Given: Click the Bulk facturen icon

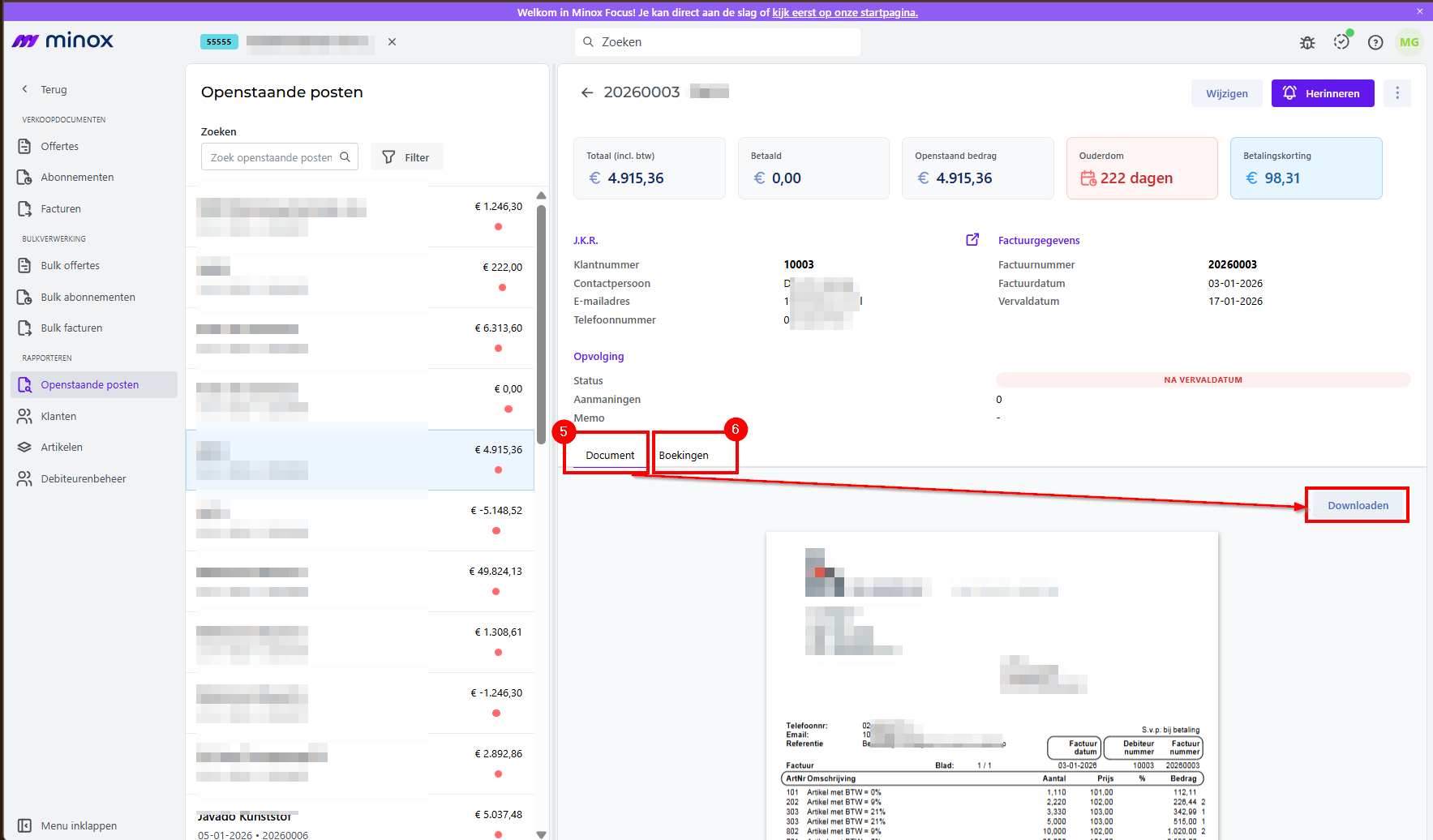Looking at the screenshot, I should (25, 328).
